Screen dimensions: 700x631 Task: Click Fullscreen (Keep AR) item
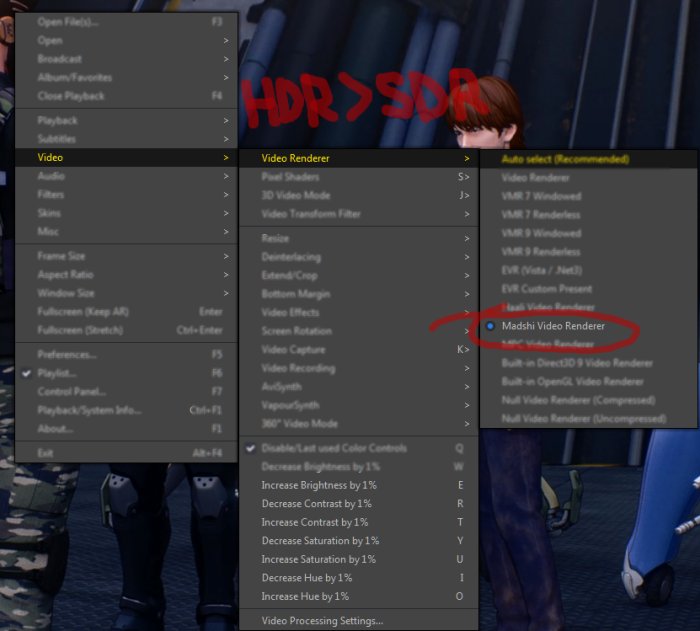[126, 312]
